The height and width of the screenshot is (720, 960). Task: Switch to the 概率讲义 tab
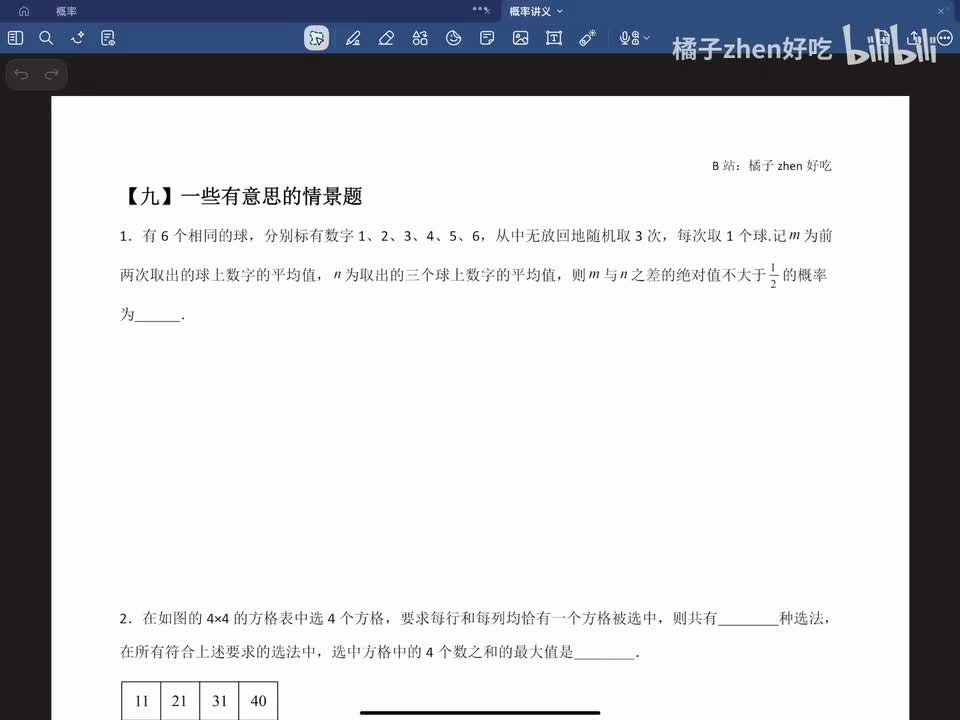pyautogui.click(x=530, y=11)
